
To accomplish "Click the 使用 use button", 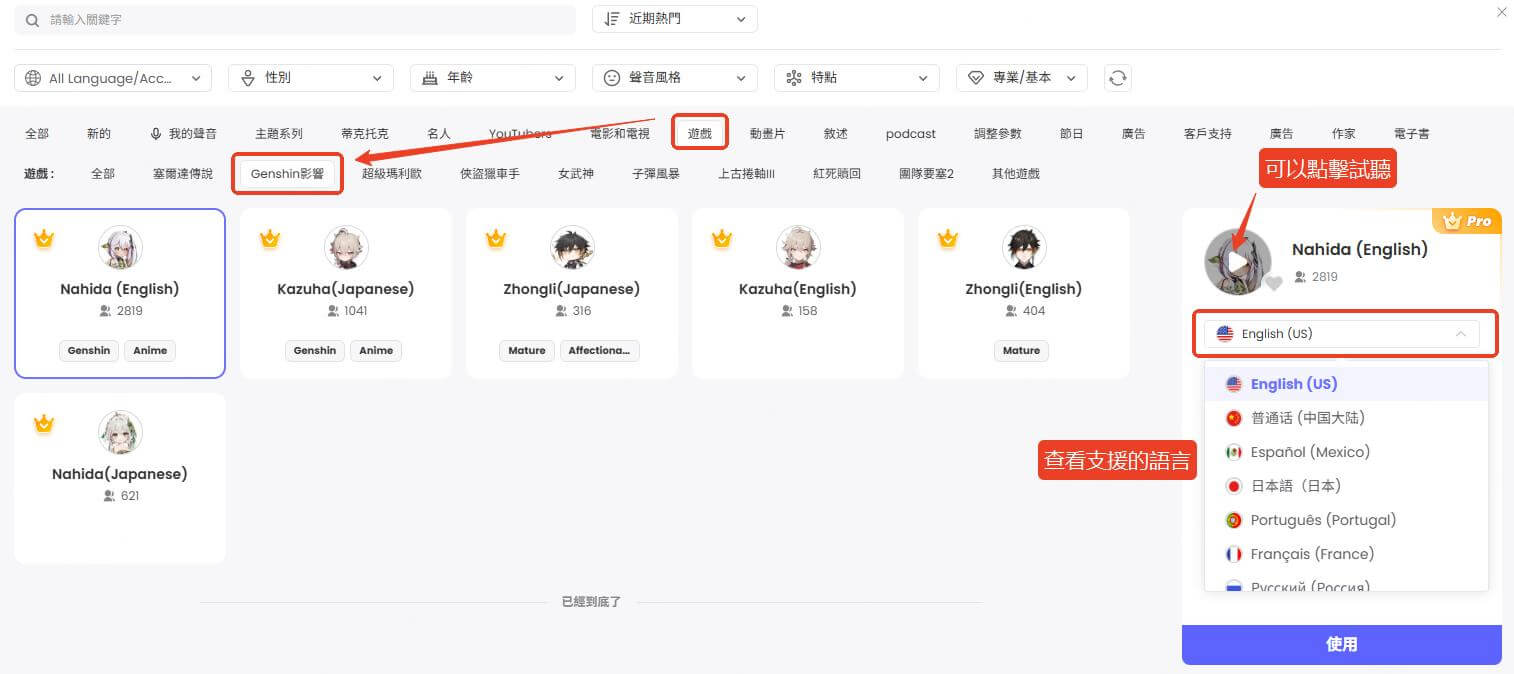I will [x=1342, y=645].
